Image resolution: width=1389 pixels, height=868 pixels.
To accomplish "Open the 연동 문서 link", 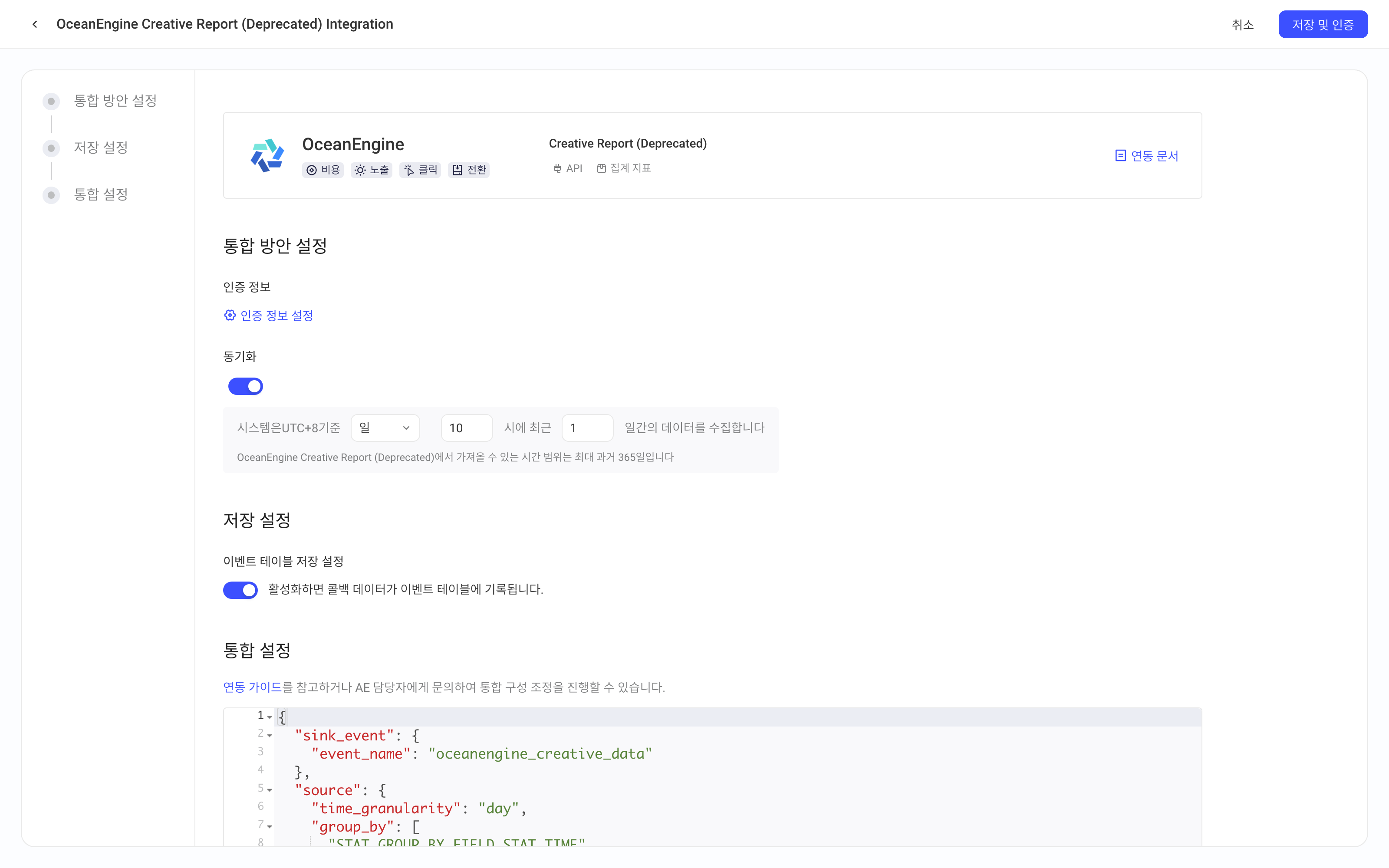I will click(x=1154, y=155).
